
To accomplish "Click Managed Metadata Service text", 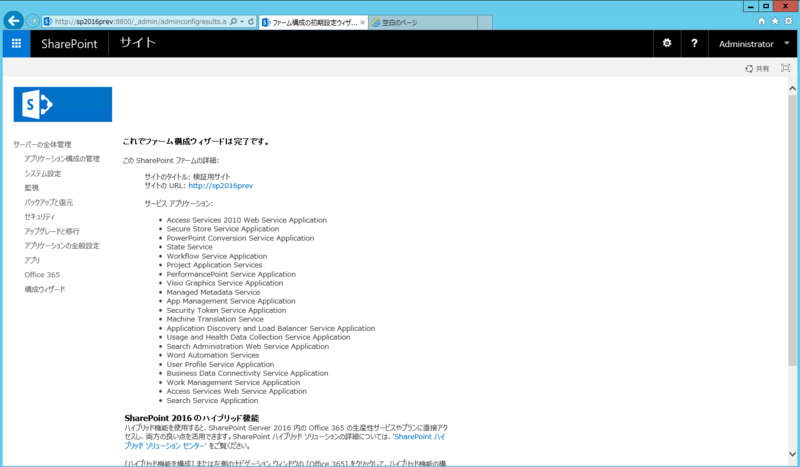I will click(213, 292).
